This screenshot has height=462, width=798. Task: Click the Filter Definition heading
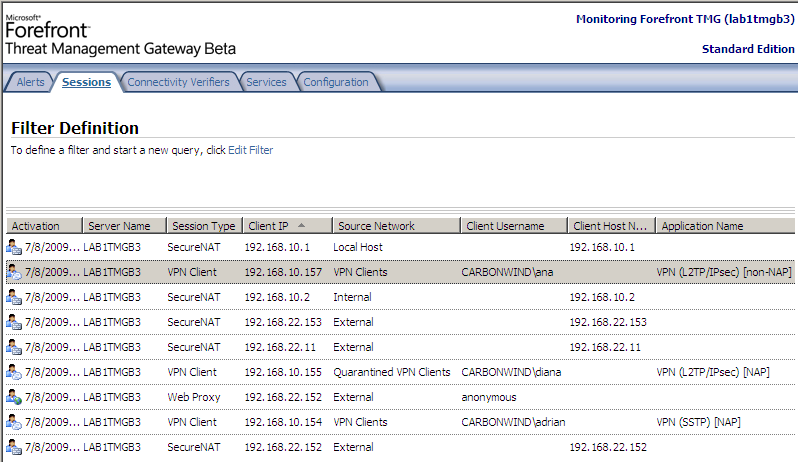(x=75, y=128)
